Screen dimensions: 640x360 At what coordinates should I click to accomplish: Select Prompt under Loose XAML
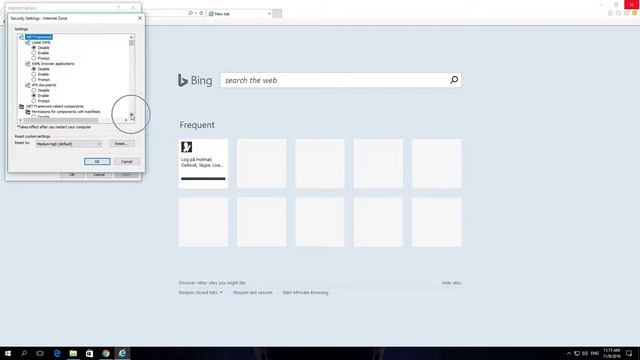(34, 58)
